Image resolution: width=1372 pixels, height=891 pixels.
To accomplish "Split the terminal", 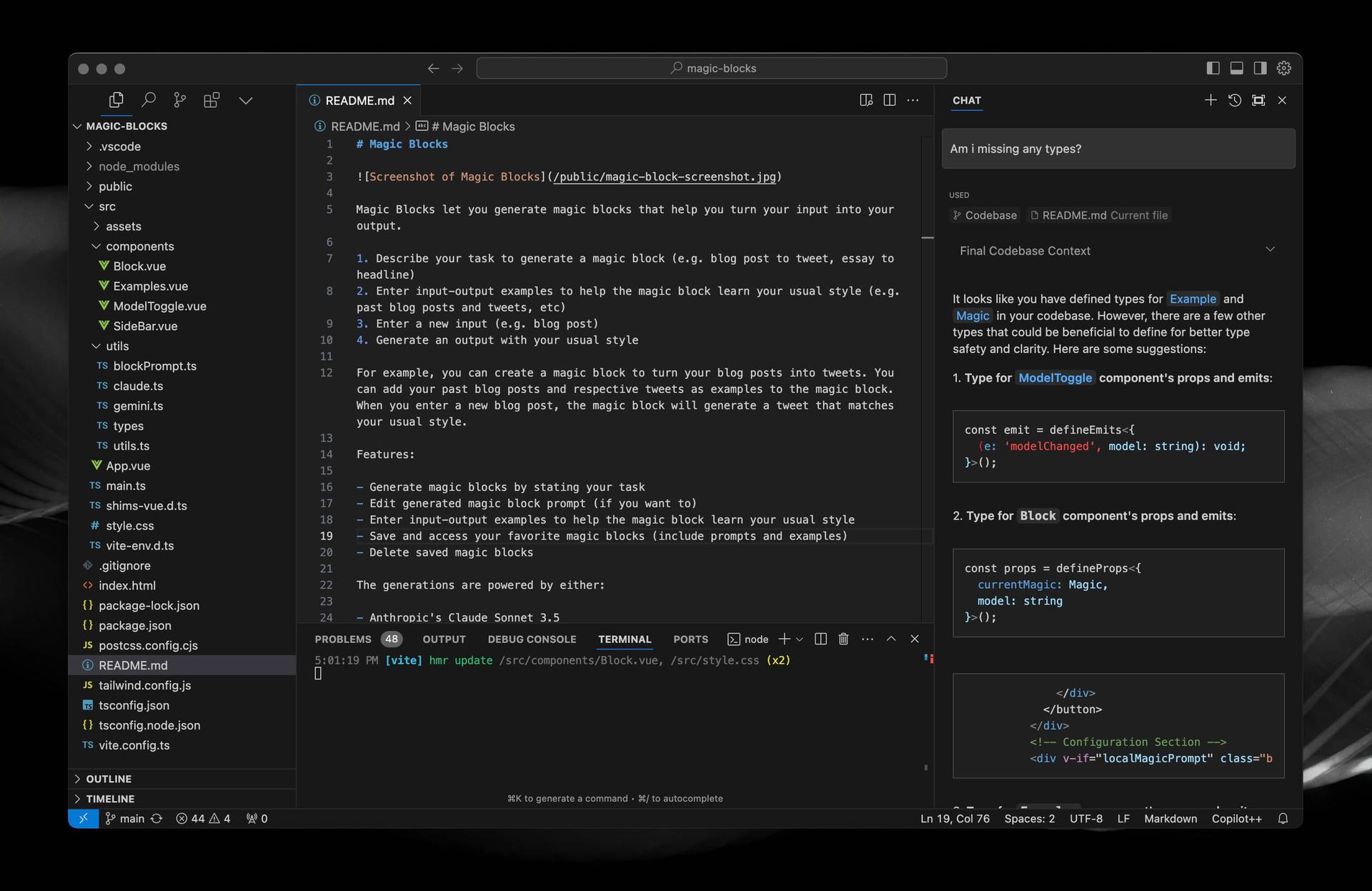I will [820, 639].
